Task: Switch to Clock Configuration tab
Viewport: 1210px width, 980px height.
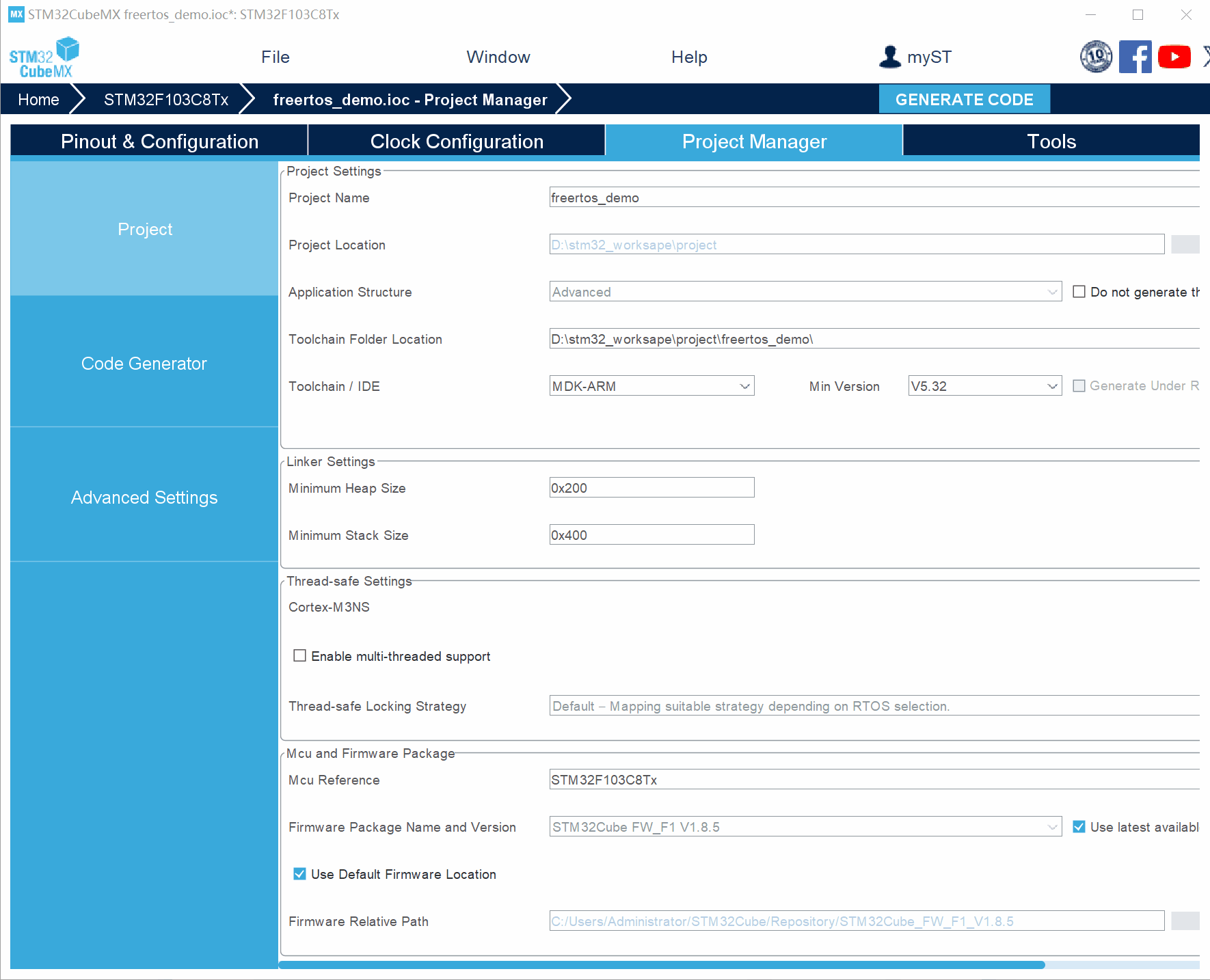Action: (x=457, y=141)
